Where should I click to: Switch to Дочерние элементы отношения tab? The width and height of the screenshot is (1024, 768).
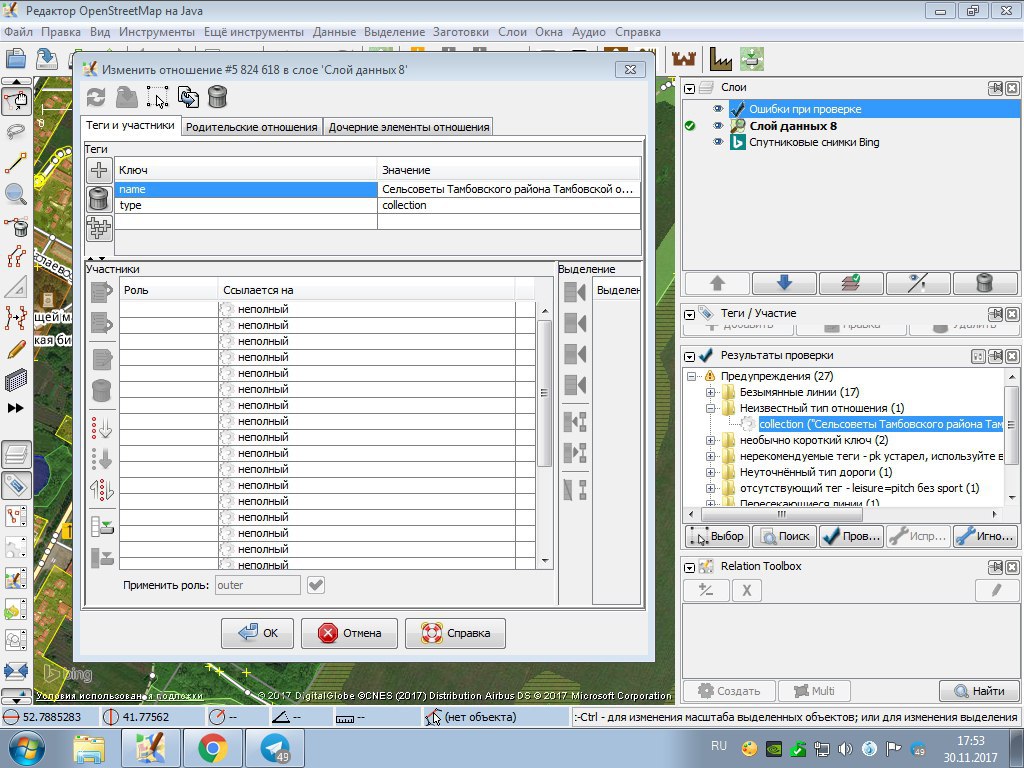coord(409,127)
